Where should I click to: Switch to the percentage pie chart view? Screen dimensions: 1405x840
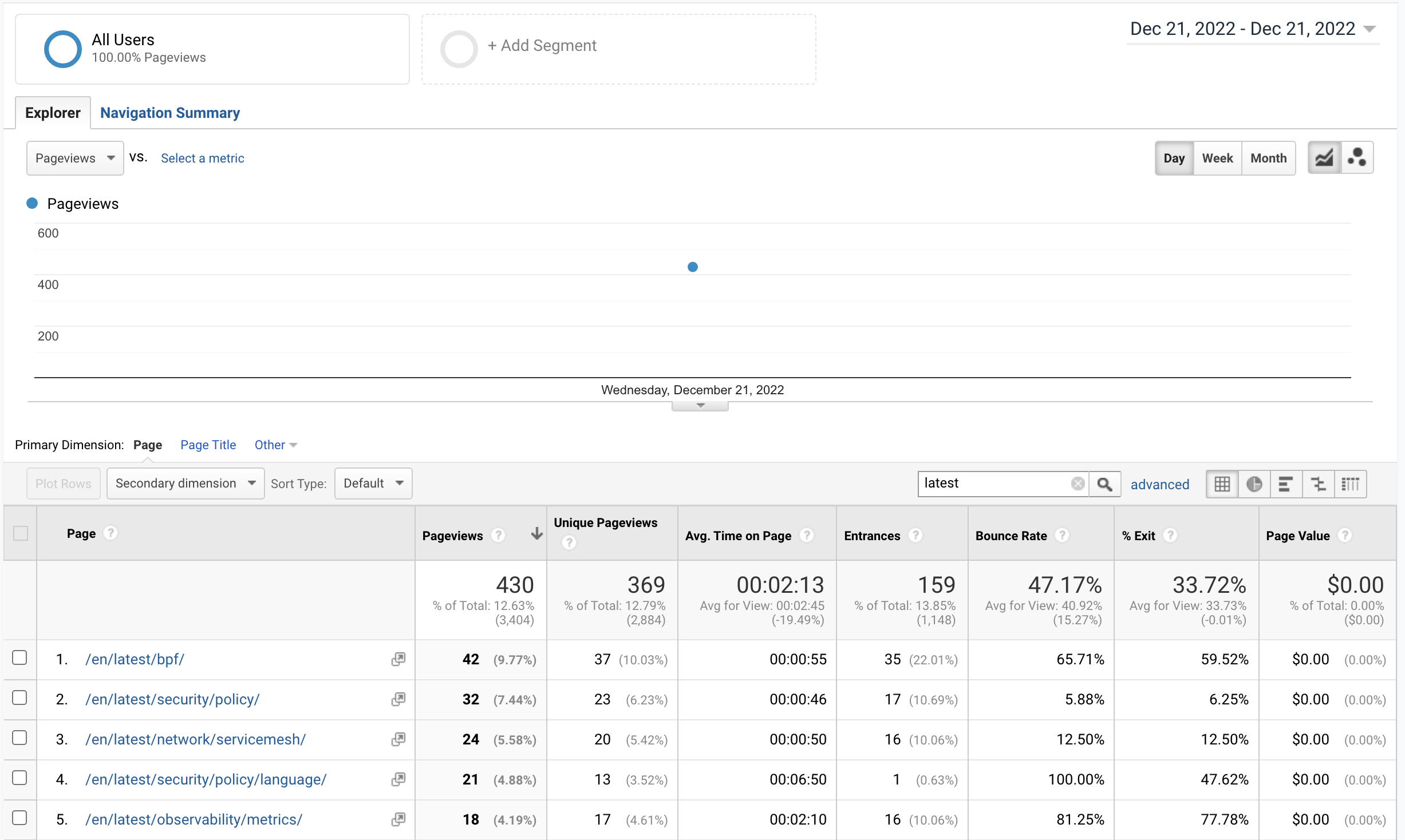click(1254, 484)
